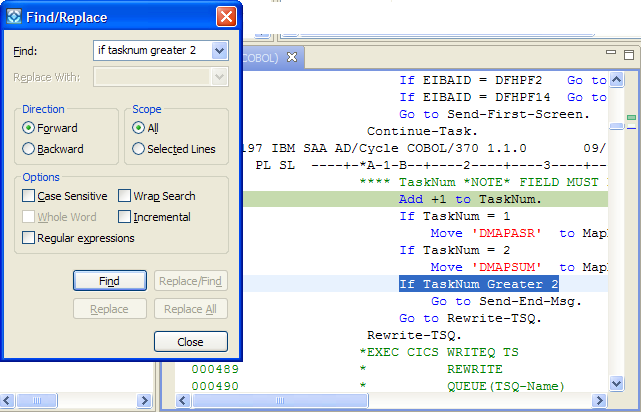Viewport: 641px width, 412px height.
Task: Click the Find/Replace dialog title bar icon
Action: pyautogui.click(x=16, y=17)
